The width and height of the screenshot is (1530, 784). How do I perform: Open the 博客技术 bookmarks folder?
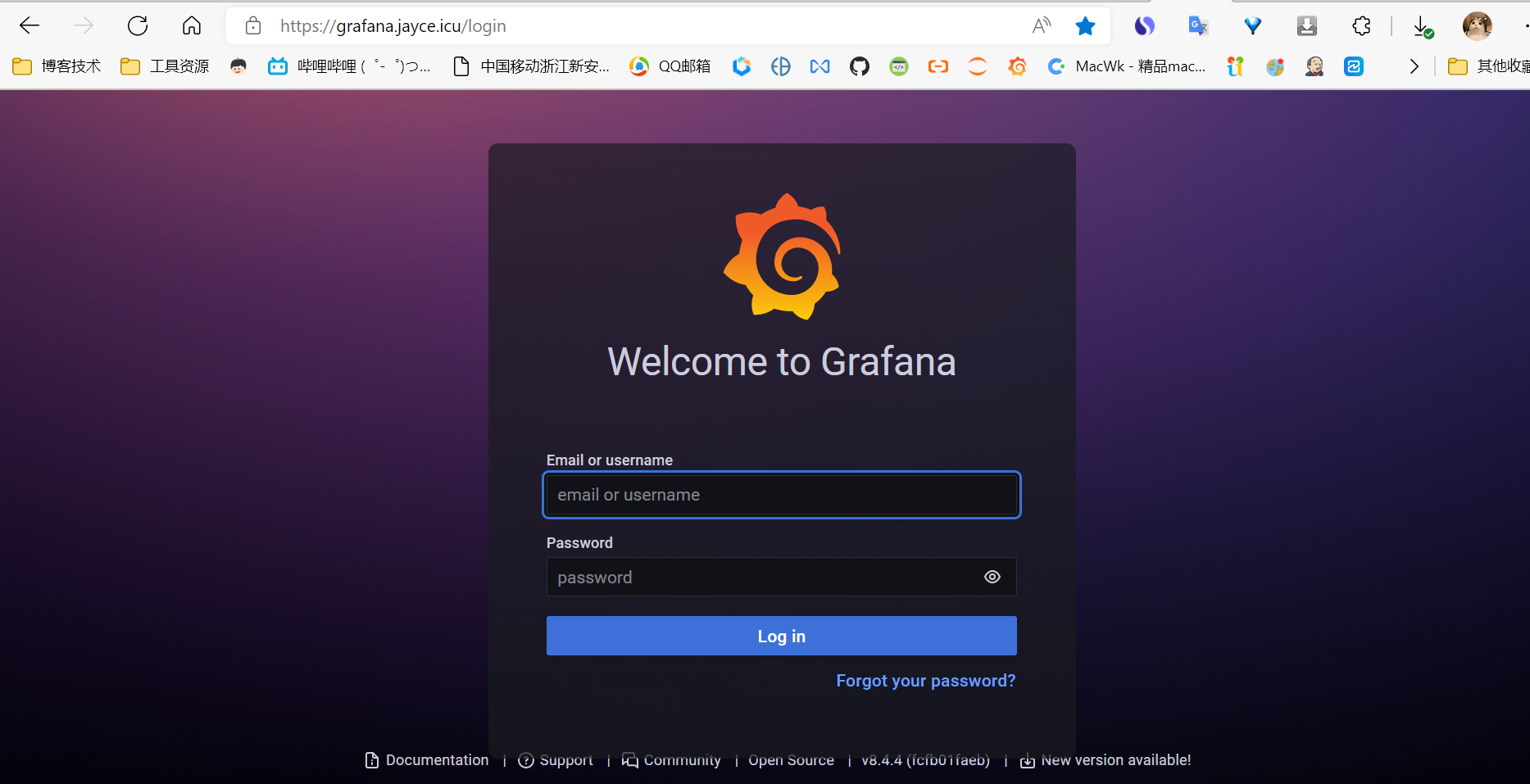[56, 66]
